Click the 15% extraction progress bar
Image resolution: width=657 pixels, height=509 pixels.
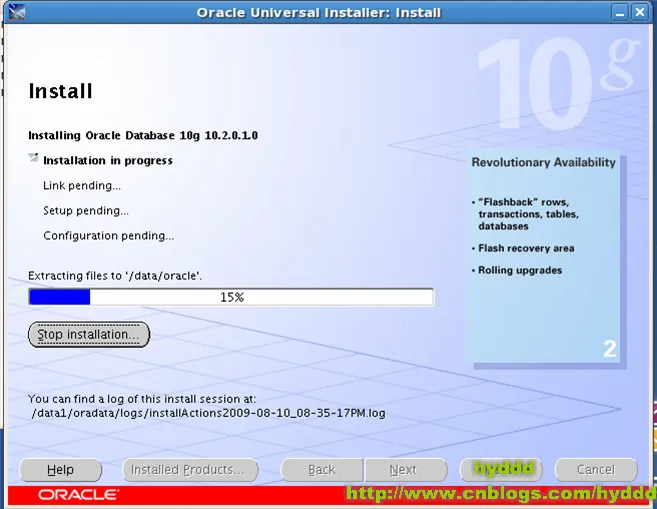tap(231, 297)
